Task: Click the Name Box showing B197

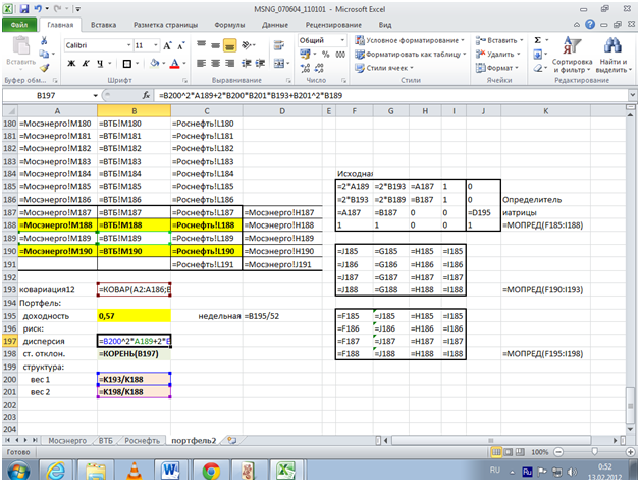Action: tap(47, 96)
